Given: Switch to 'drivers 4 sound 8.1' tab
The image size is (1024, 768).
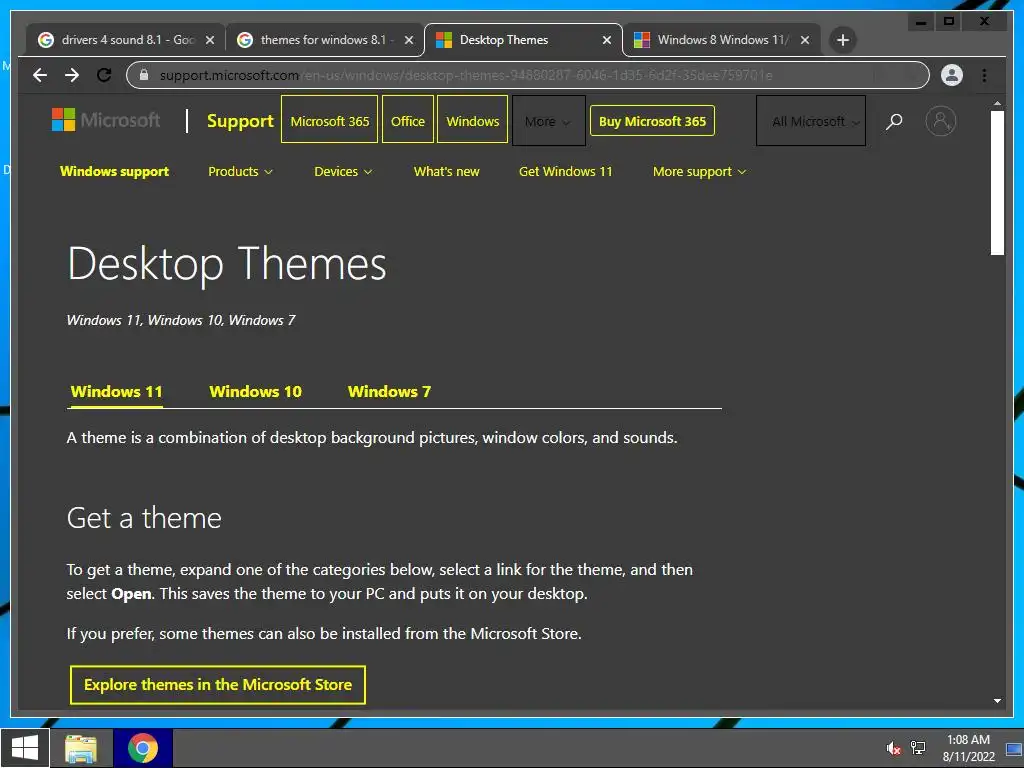Looking at the screenshot, I should 124,40.
